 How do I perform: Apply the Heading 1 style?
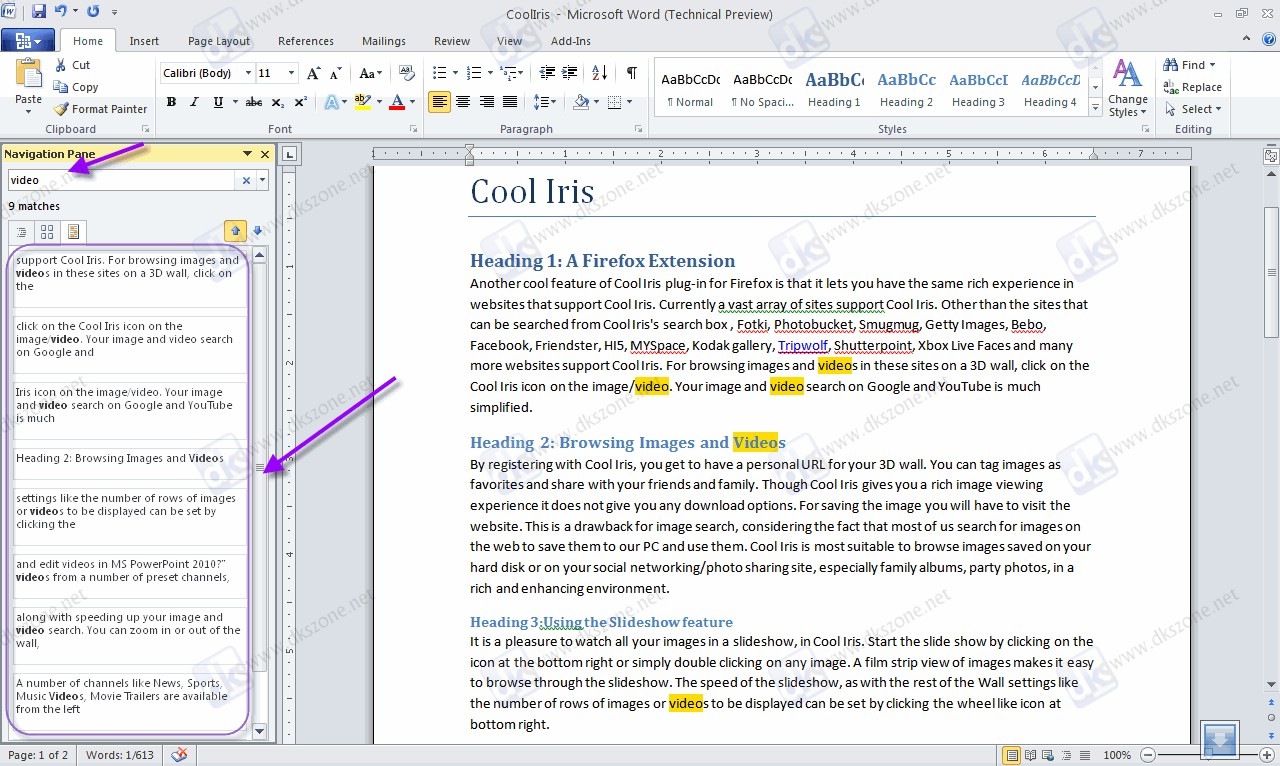pos(834,88)
